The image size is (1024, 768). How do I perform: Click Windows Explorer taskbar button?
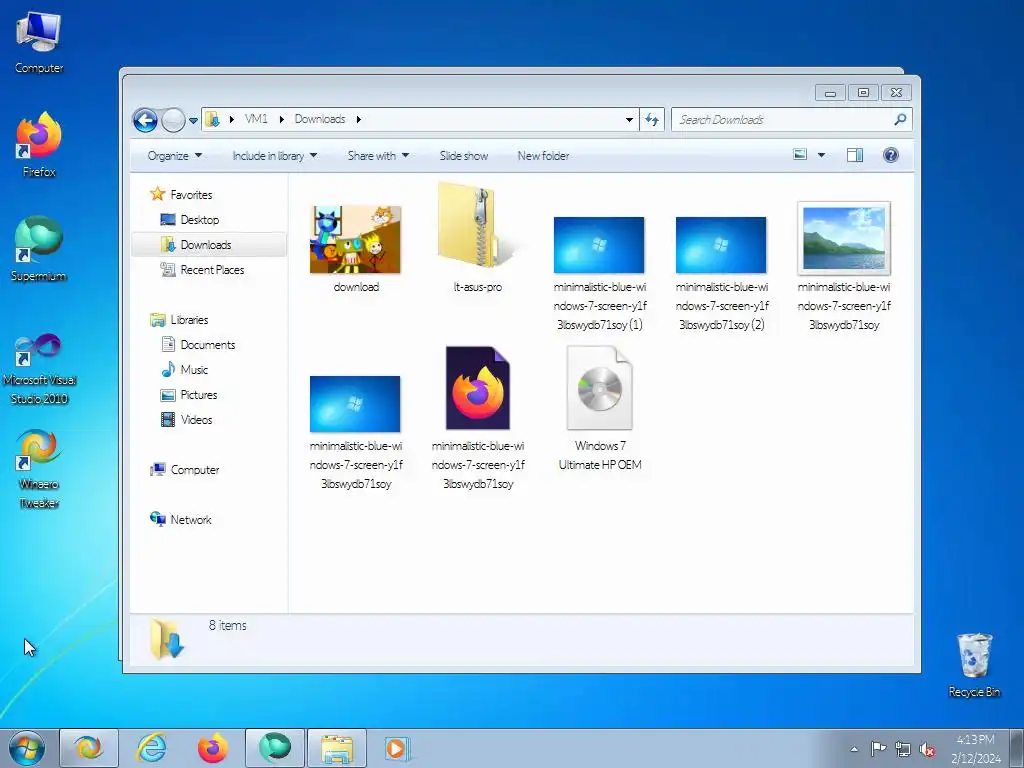click(x=336, y=748)
